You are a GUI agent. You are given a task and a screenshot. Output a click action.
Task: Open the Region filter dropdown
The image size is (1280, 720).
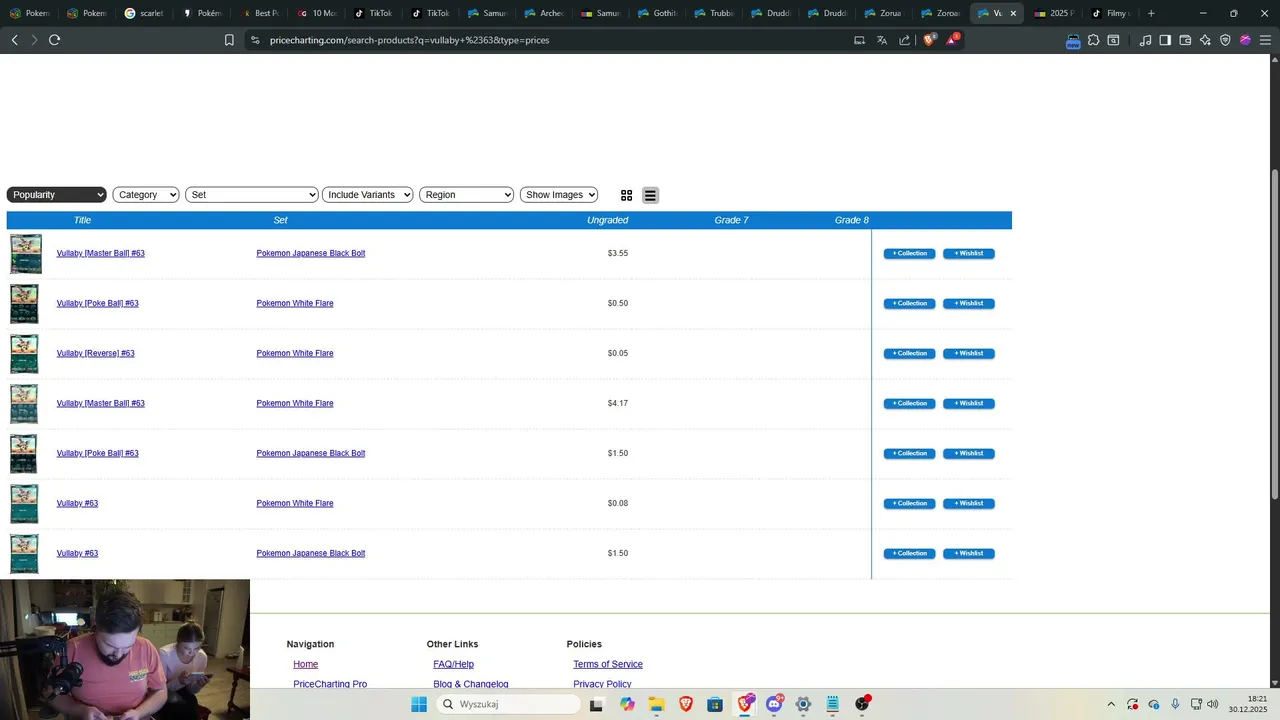[x=466, y=195]
